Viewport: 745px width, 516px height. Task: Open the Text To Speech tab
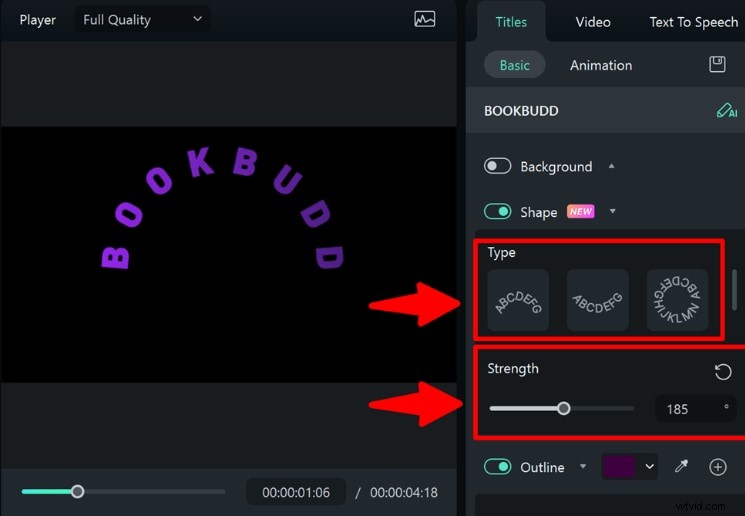[693, 22]
